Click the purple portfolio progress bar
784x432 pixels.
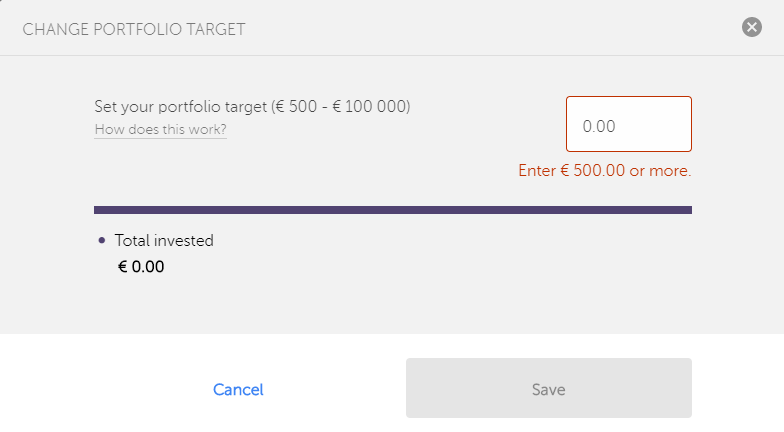click(x=392, y=210)
